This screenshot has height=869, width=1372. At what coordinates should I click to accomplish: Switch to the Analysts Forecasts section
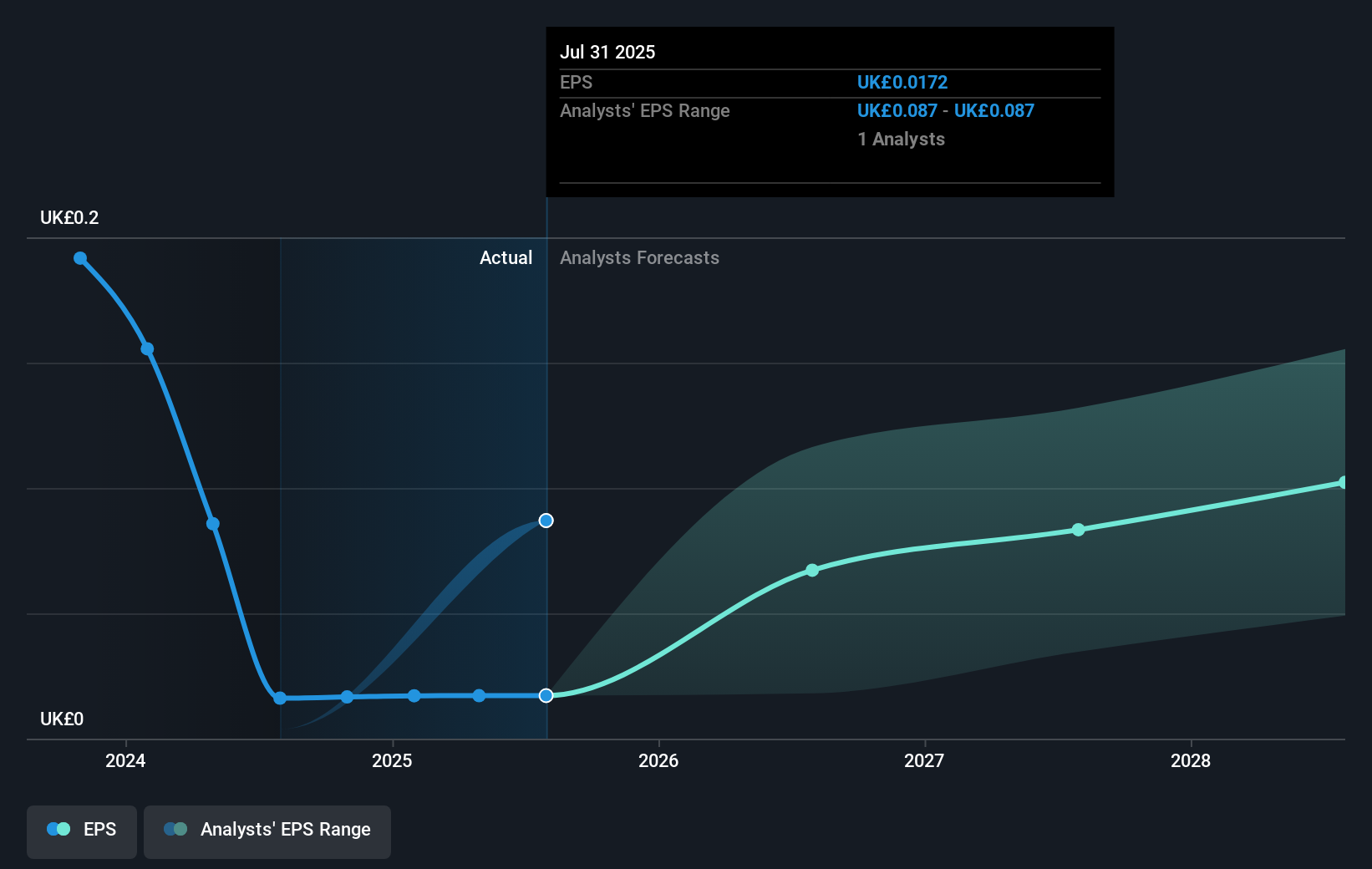[639, 257]
